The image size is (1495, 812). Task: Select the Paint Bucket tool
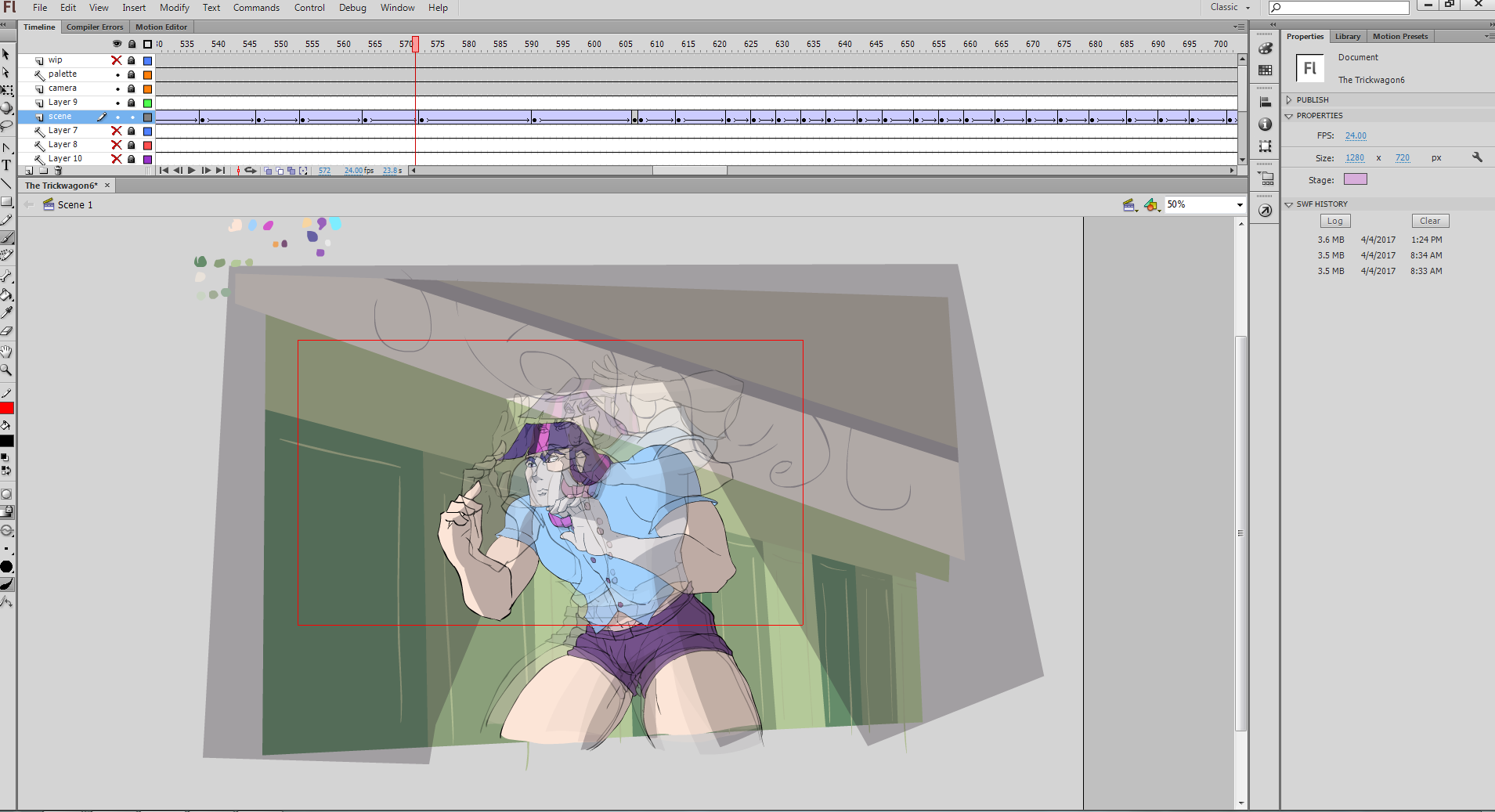(6, 295)
